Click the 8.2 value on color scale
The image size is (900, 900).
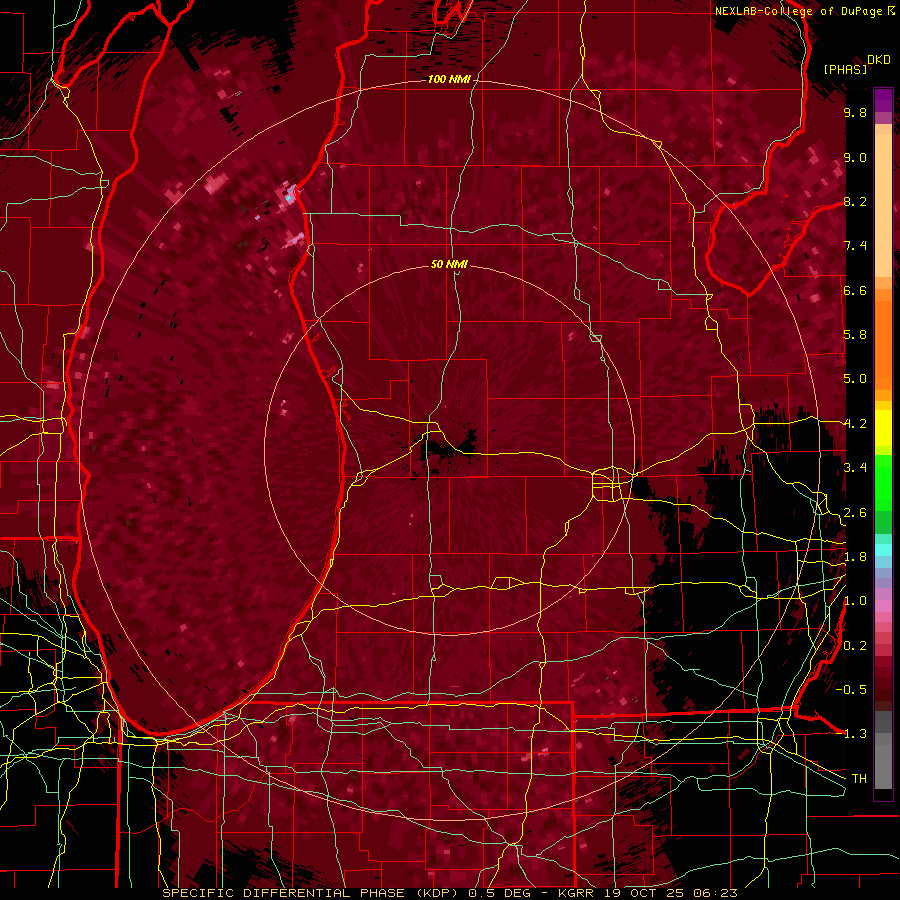pos(855,201)
